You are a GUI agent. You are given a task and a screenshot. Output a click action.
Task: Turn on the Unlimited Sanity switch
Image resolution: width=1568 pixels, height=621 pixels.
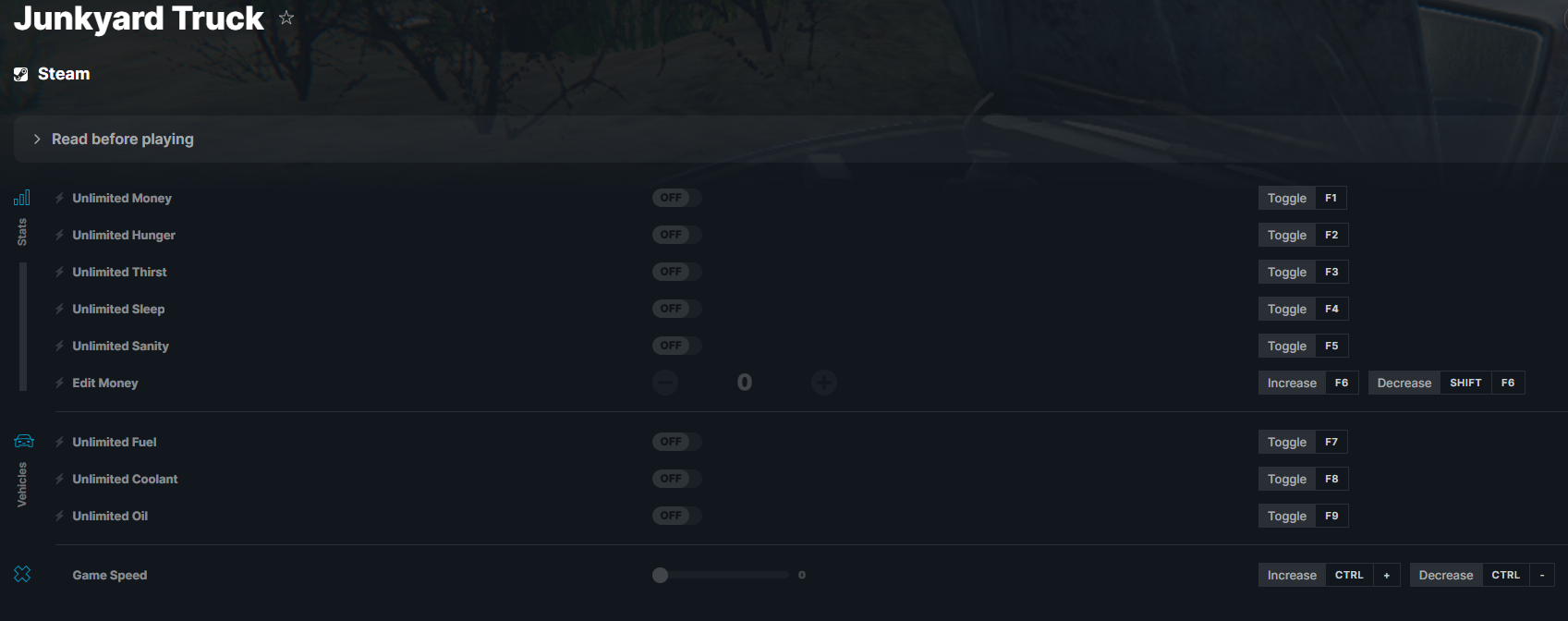[677, 346]
